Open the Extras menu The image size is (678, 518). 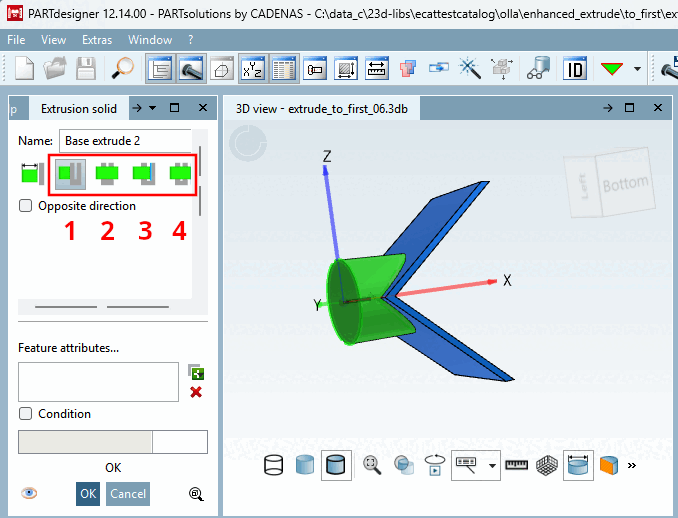(x=97, y=40)
